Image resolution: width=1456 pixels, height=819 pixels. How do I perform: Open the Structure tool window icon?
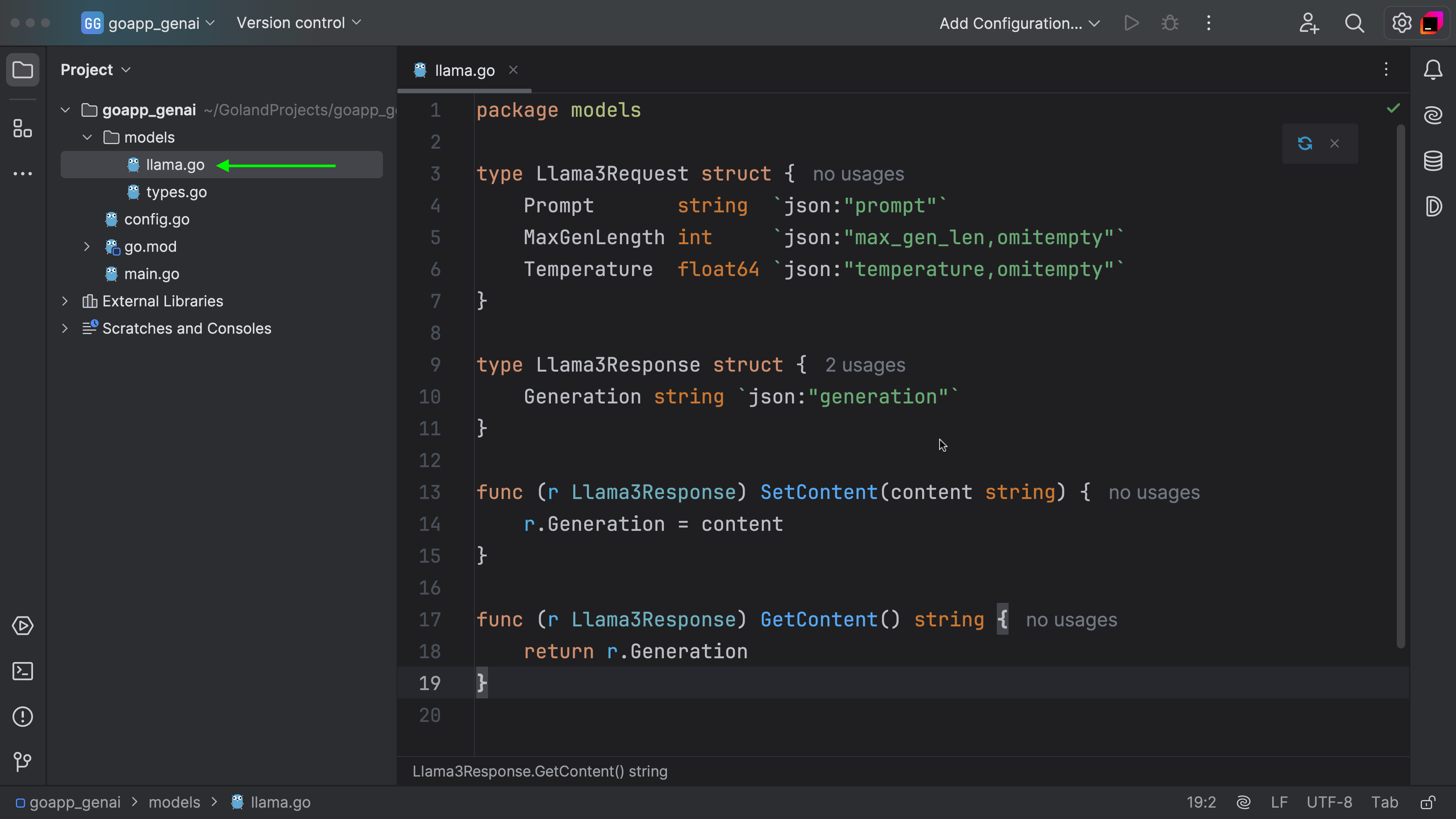(x=23, y=128)
